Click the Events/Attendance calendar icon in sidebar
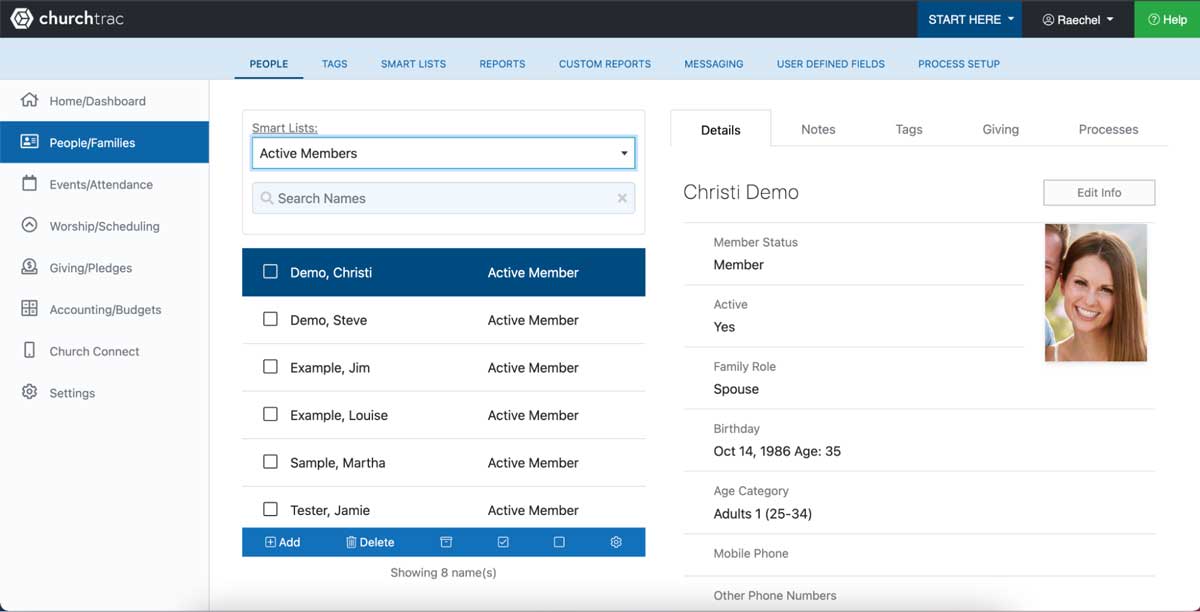Image resolution: width=1200 pixels, height=612 pixels. point(30,184)
